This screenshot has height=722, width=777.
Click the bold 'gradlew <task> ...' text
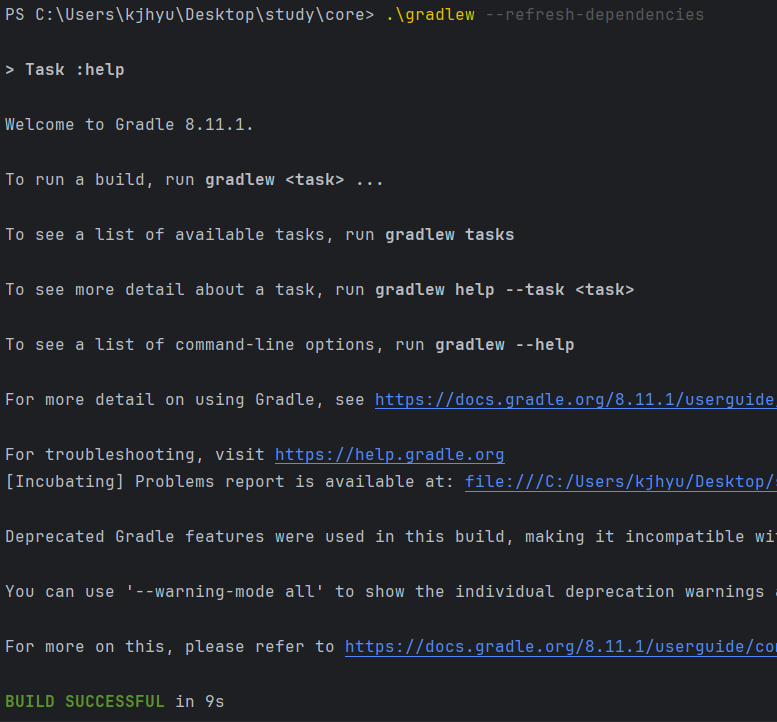click(294, 180)
